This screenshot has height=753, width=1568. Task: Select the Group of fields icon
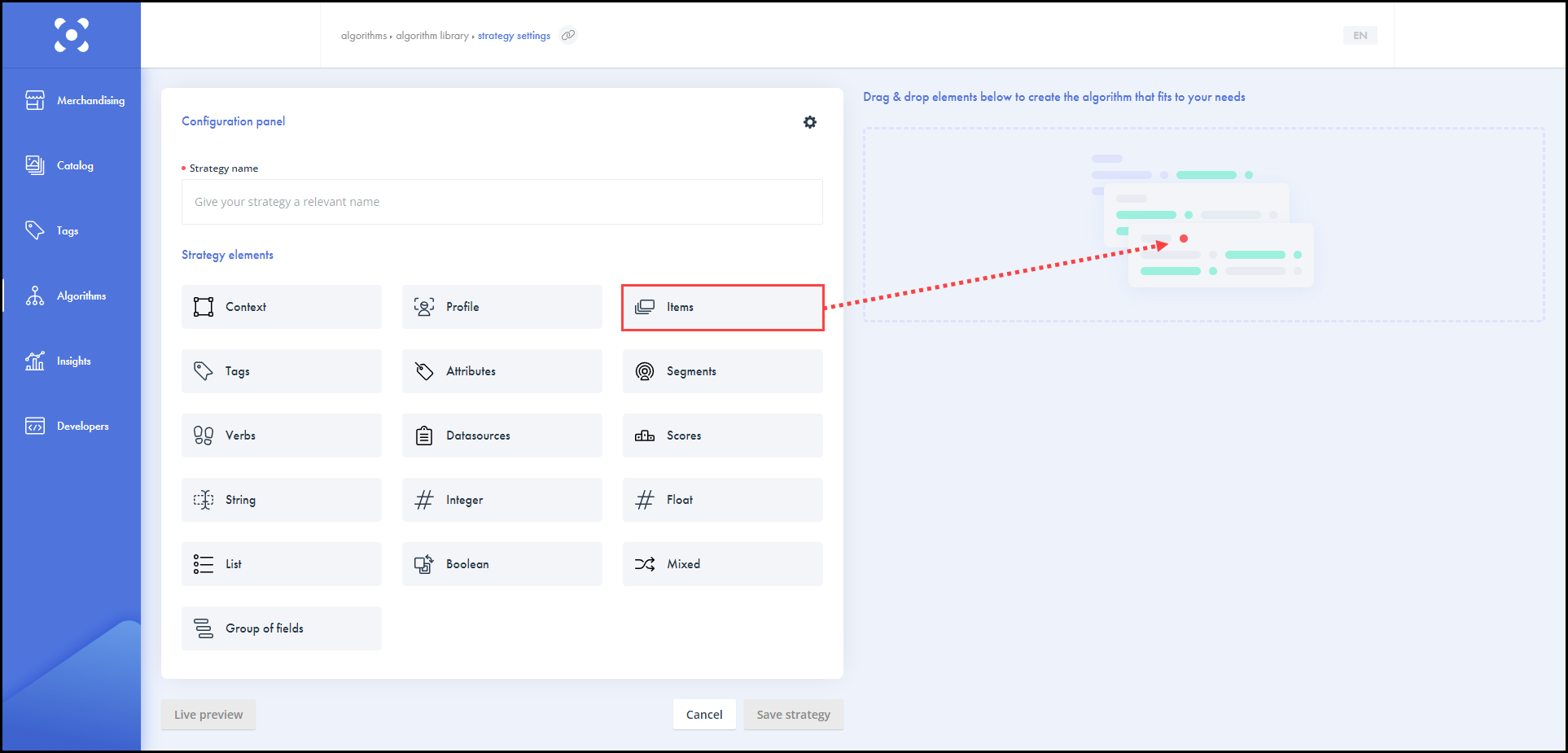204,628
